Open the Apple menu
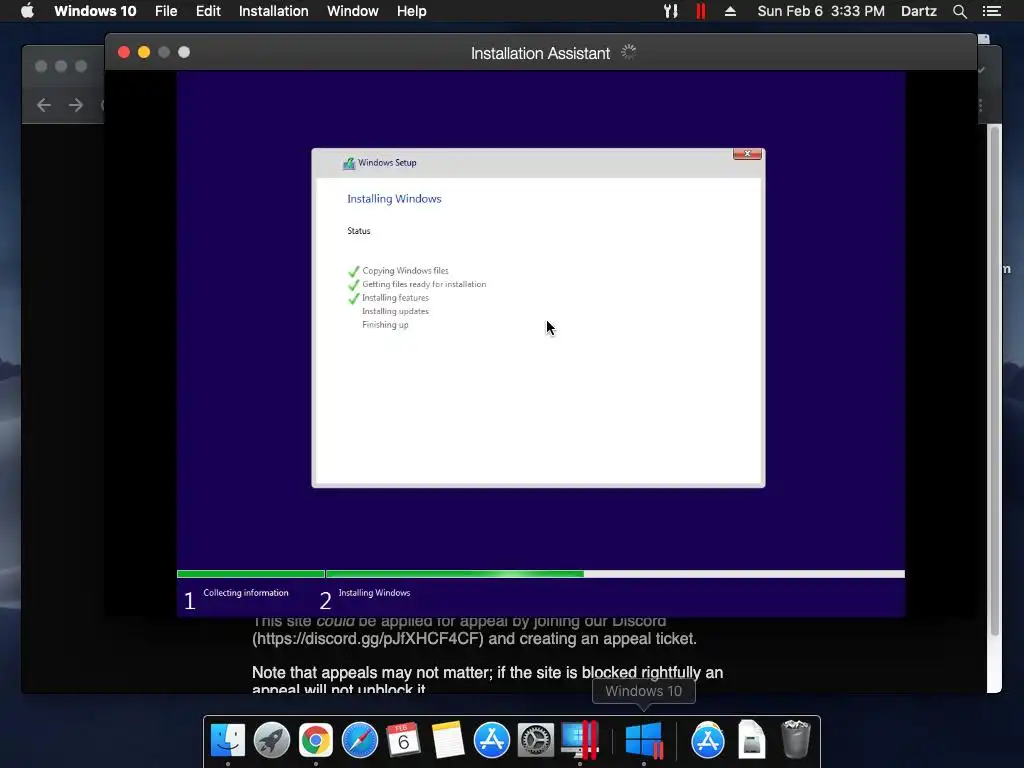The width and height of the screenshot is (1024, 768). pos(27,11)
